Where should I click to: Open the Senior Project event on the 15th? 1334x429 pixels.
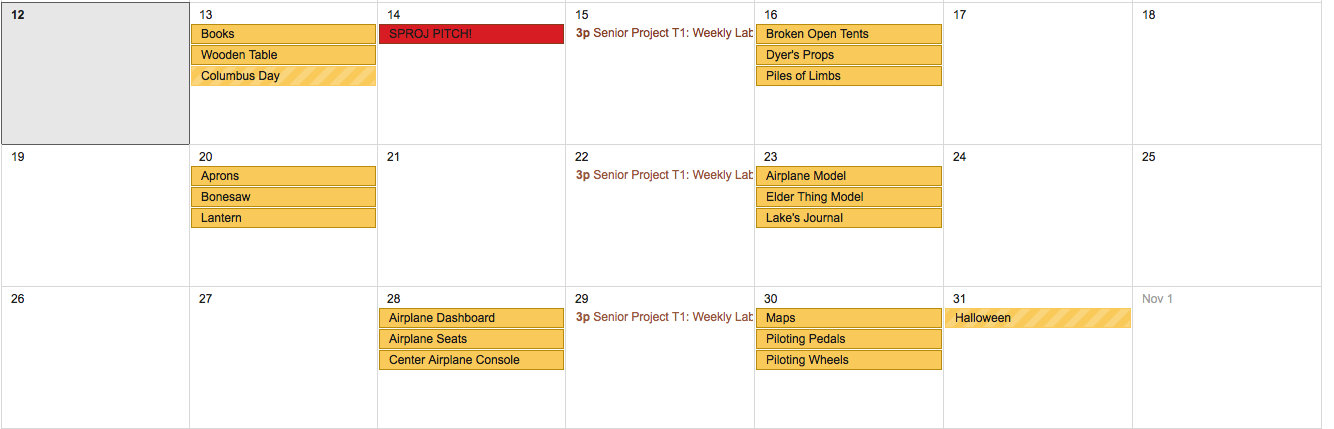663,34
